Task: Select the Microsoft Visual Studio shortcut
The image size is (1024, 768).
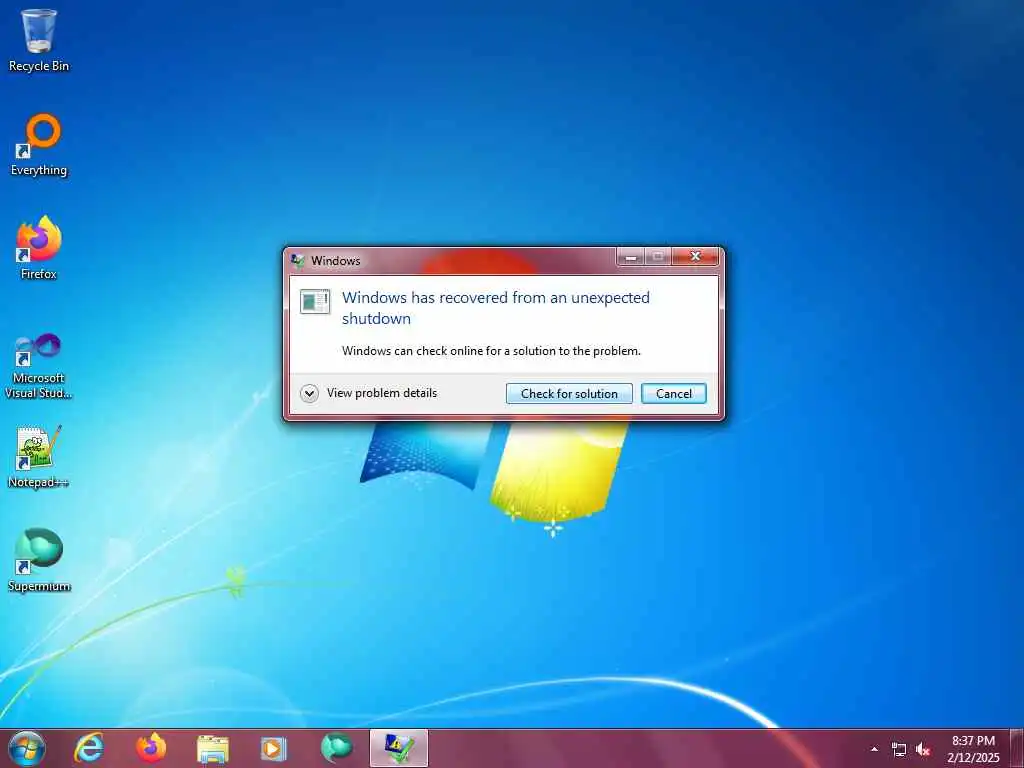Action: coord(39,366)
